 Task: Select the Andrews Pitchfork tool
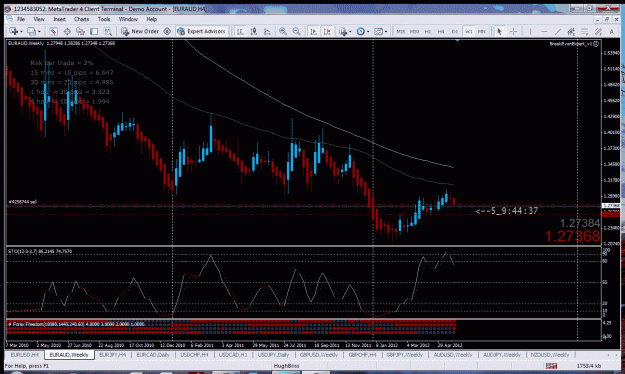(x=598, y=31)
